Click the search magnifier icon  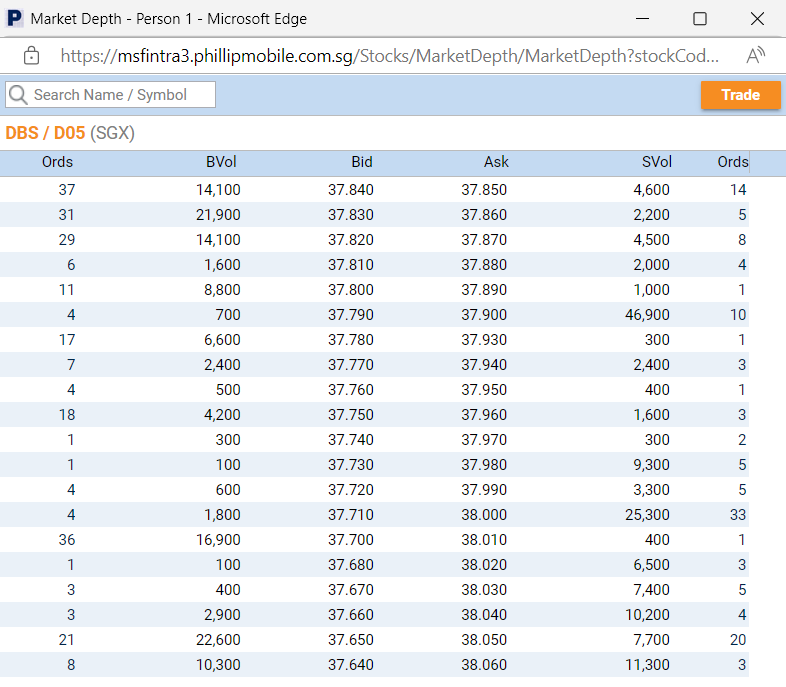19,95
